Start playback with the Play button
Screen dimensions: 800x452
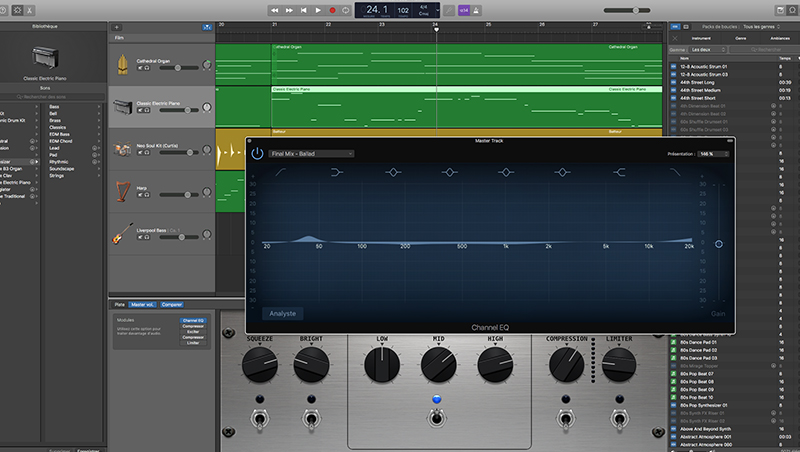coord(318,10)
